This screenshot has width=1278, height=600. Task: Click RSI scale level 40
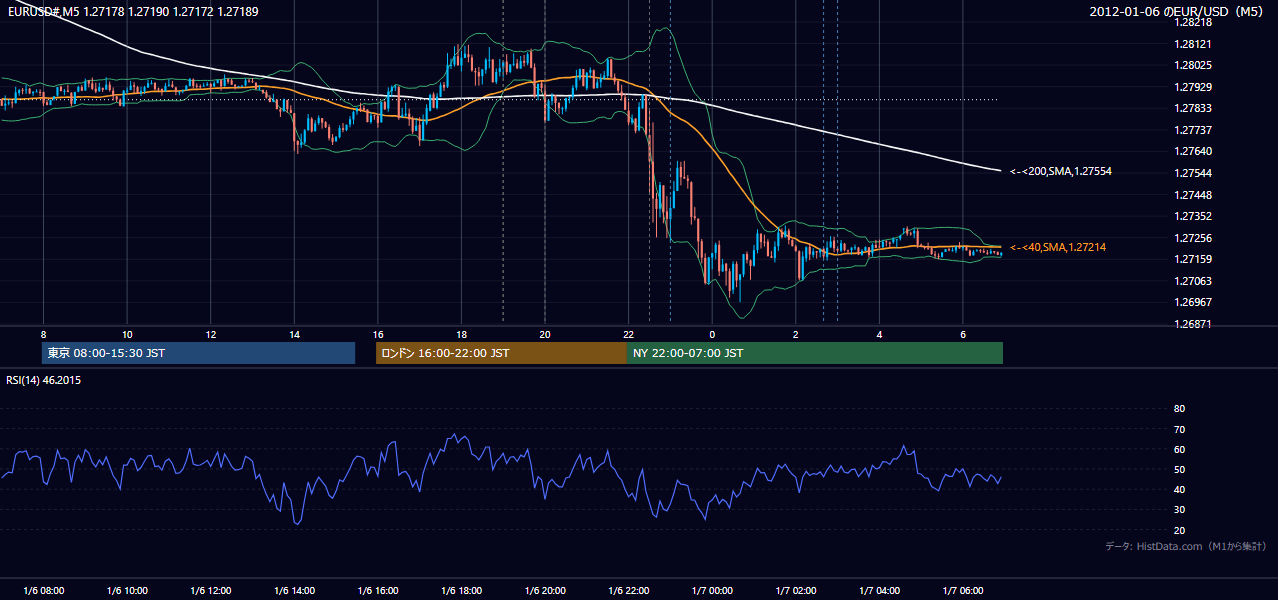point(1179,489)
